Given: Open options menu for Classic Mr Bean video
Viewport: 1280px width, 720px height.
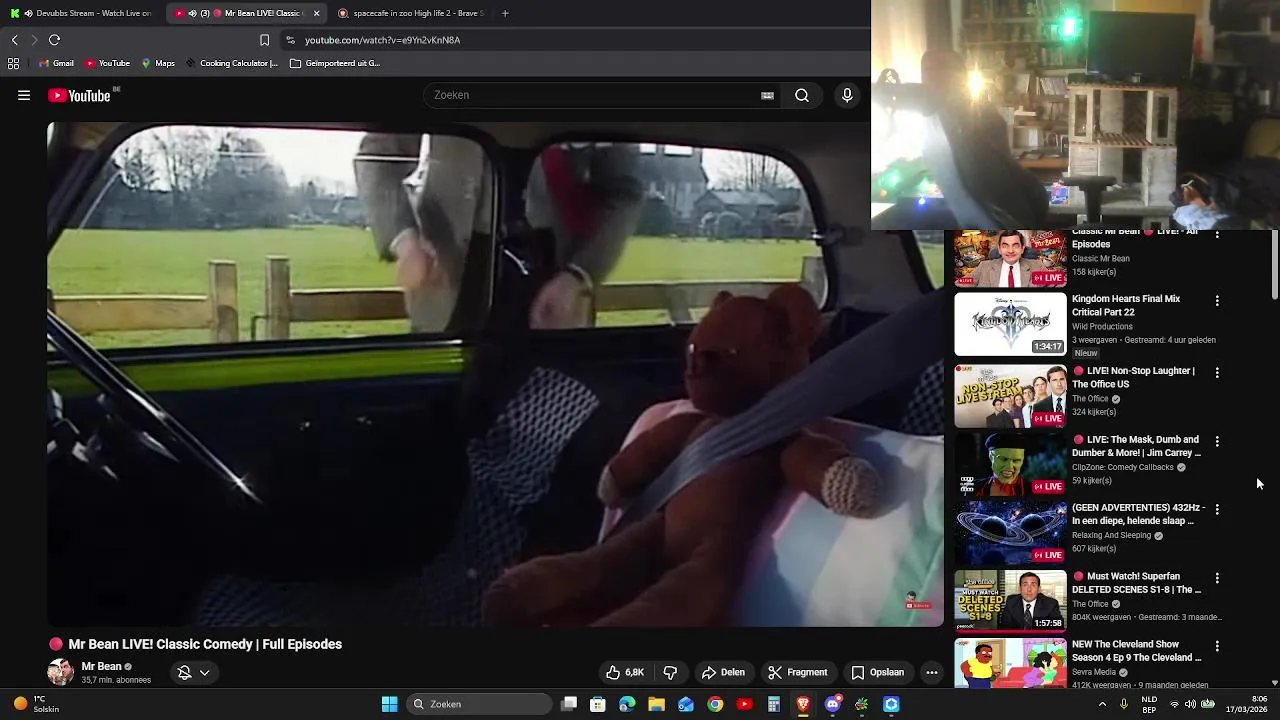Looking at the screenshot, I should click(x=1217, y=235).
